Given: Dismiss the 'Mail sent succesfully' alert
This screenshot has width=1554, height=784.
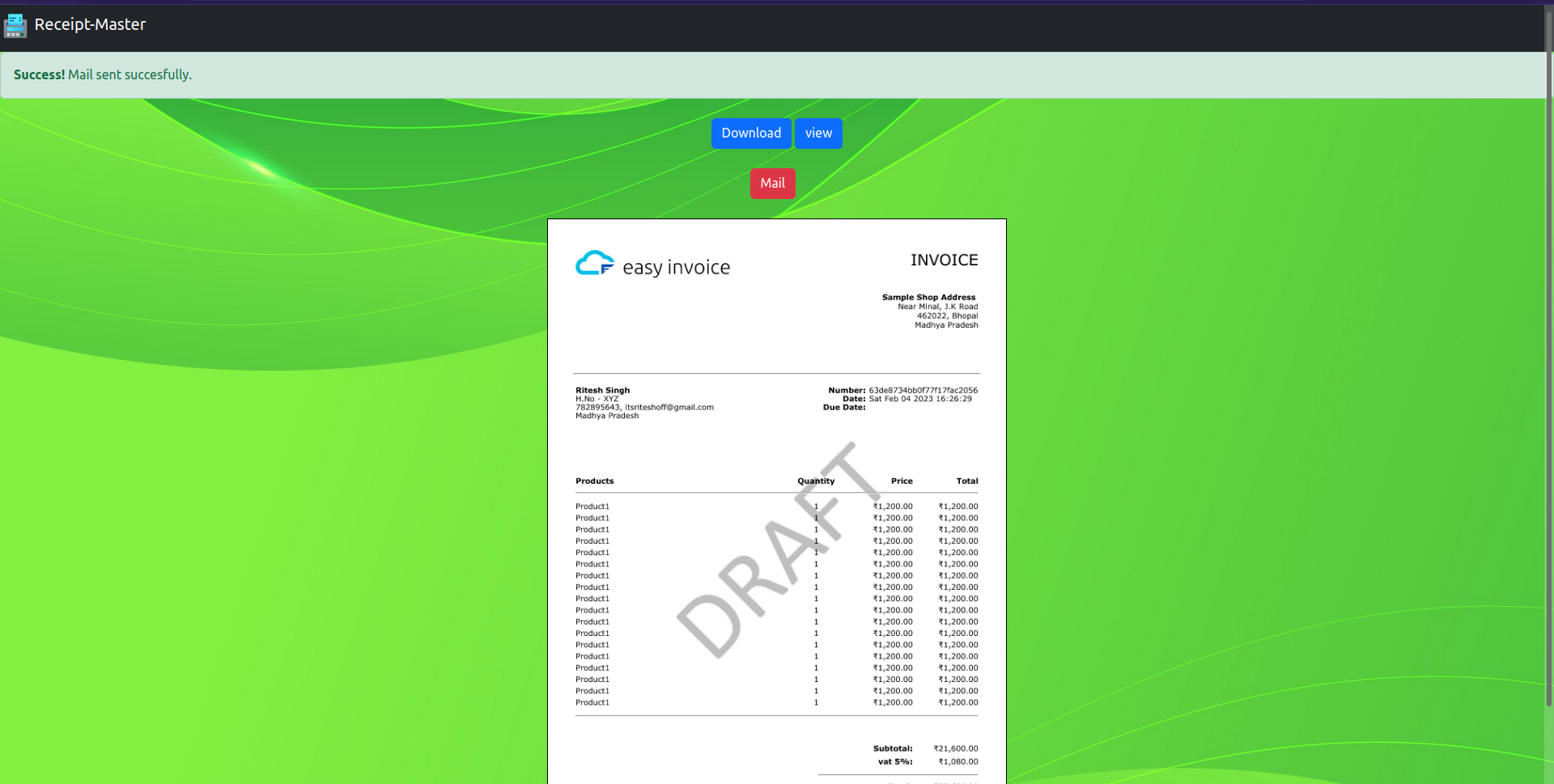Looking at the screenshot, I should pyautogui.click(x=103, y=74).
